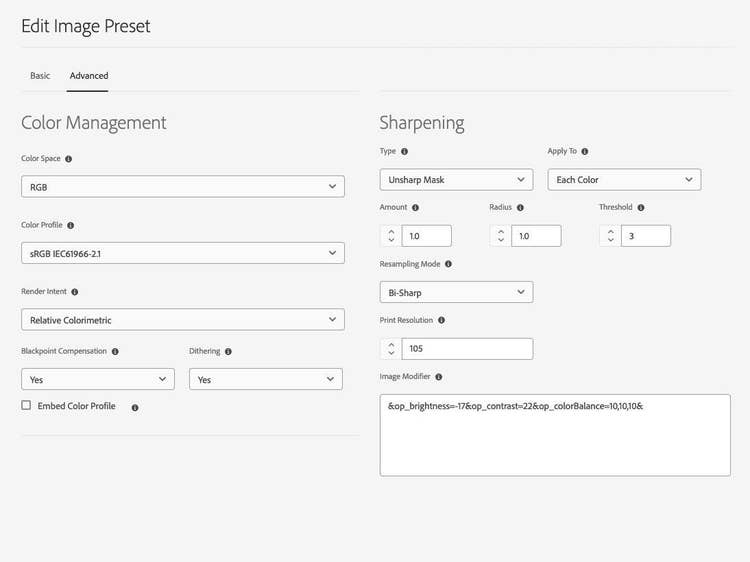The height and width of the screenshot is (562, 750).
Task: Open the Unsharp Mask type dropdown
Action: pos(456,179)
